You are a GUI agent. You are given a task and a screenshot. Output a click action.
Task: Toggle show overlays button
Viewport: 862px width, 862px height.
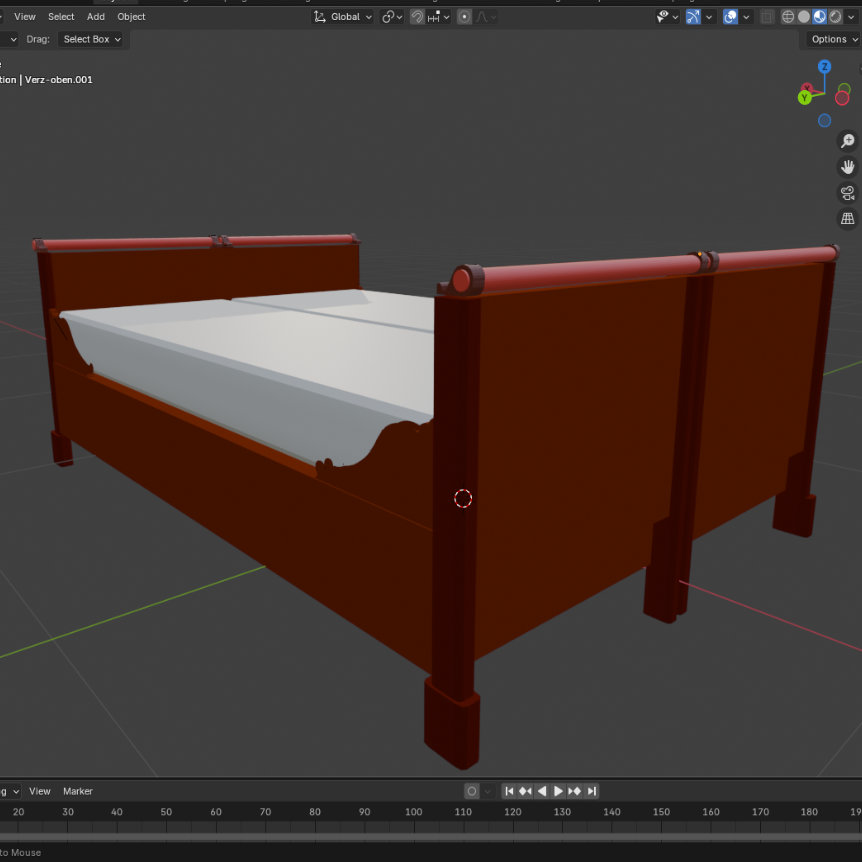coord(731,17)
